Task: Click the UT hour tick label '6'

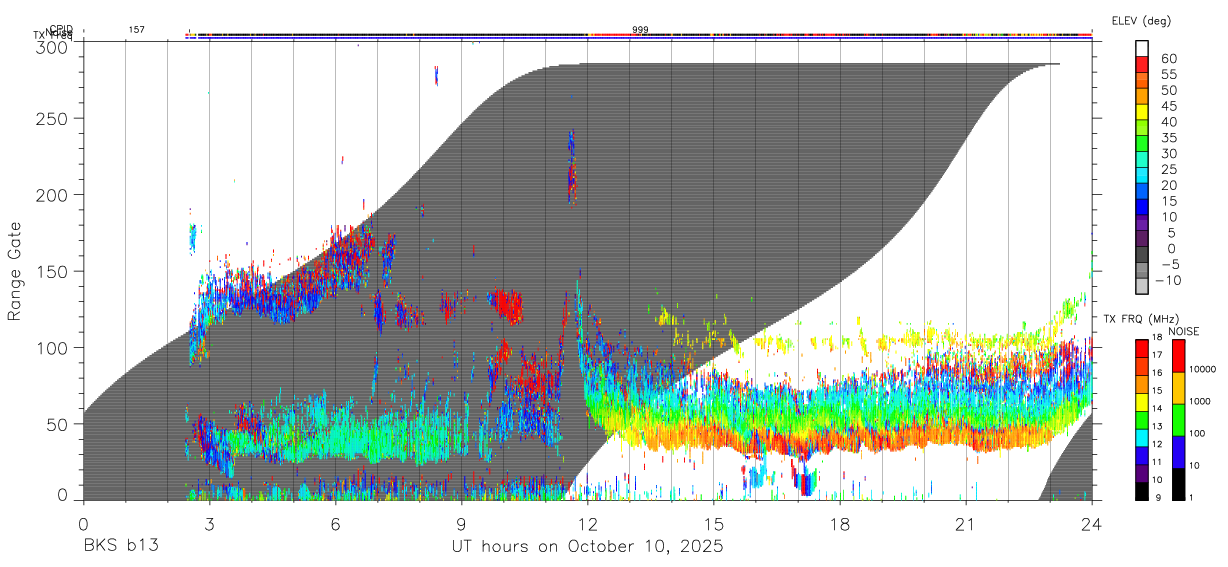Action: pos(335,524)
